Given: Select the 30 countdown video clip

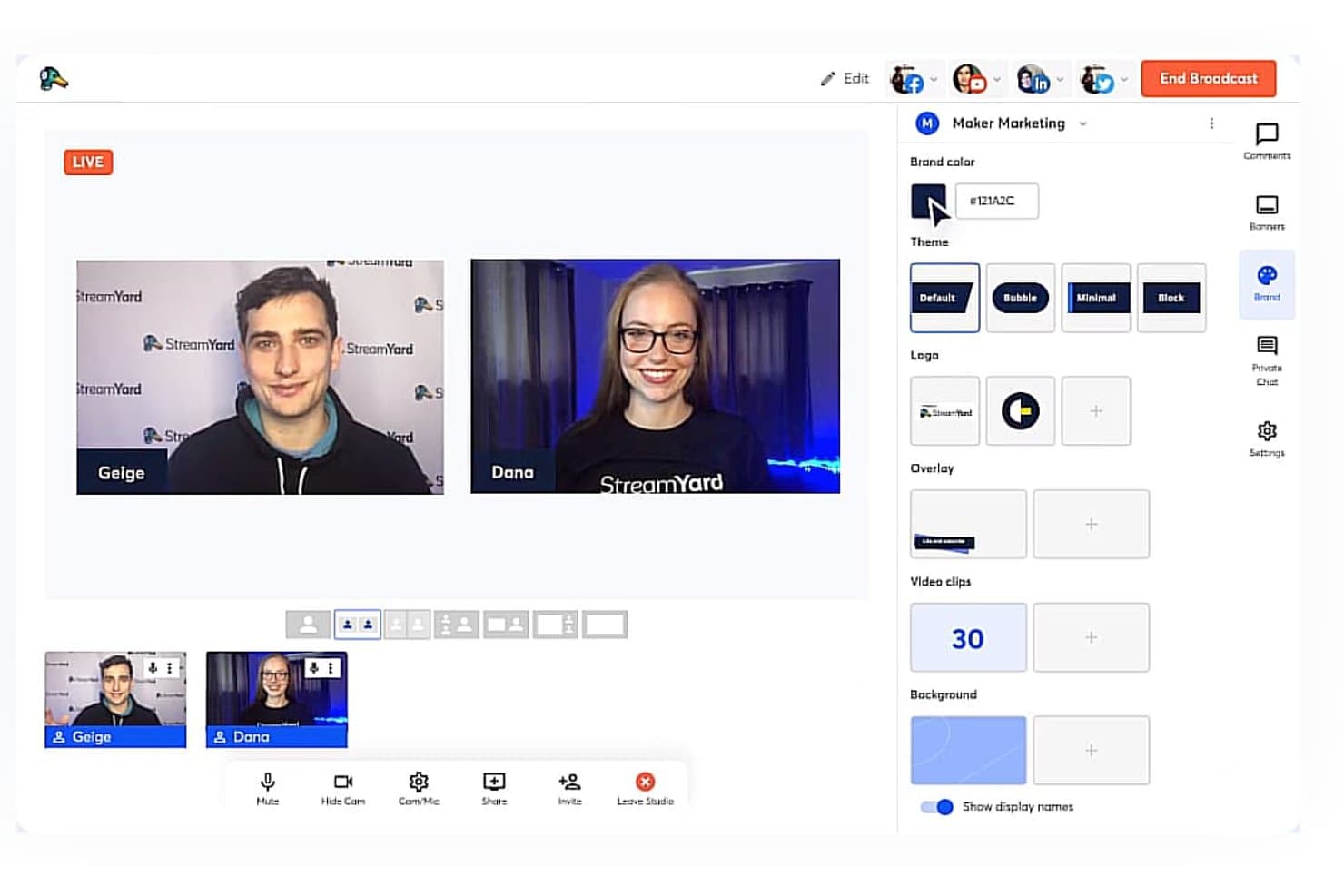Looking at the screenshot, I should 968,637.
